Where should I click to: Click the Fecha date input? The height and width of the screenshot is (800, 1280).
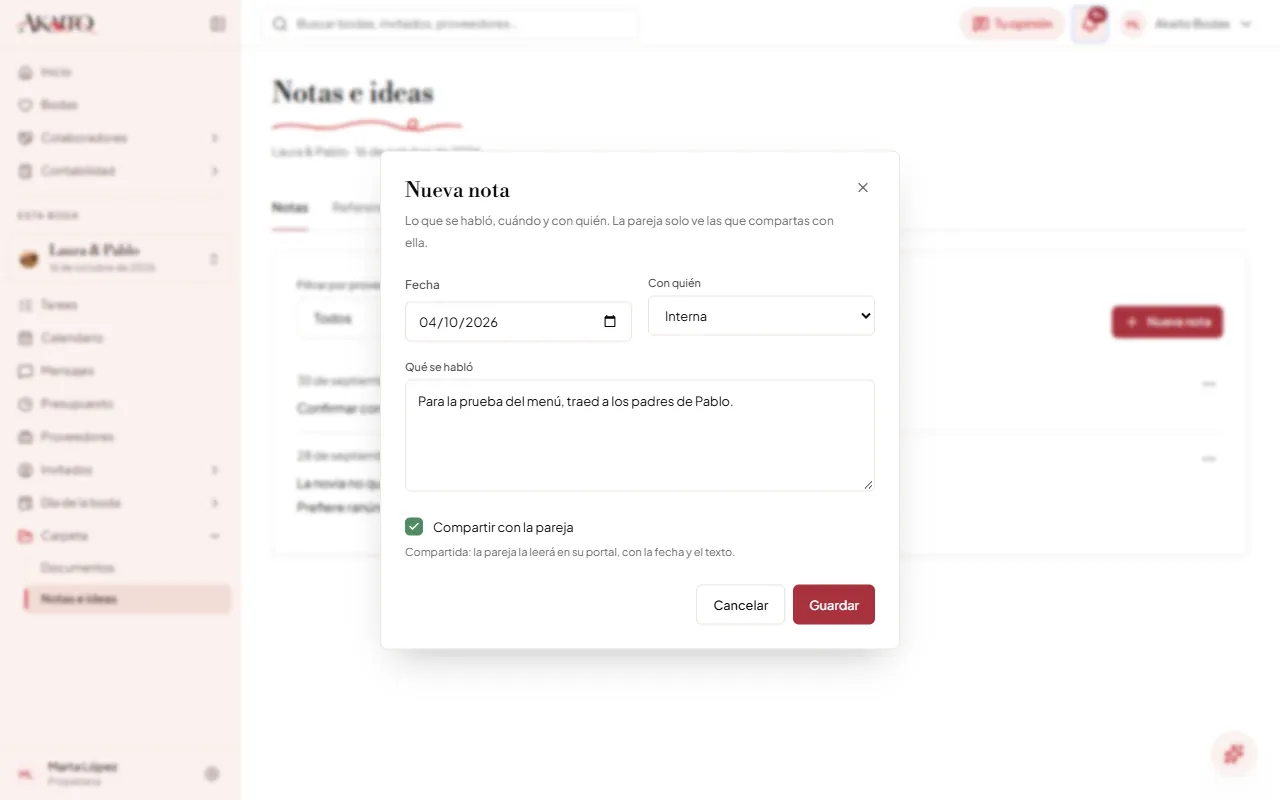click(x=518, y=322)
